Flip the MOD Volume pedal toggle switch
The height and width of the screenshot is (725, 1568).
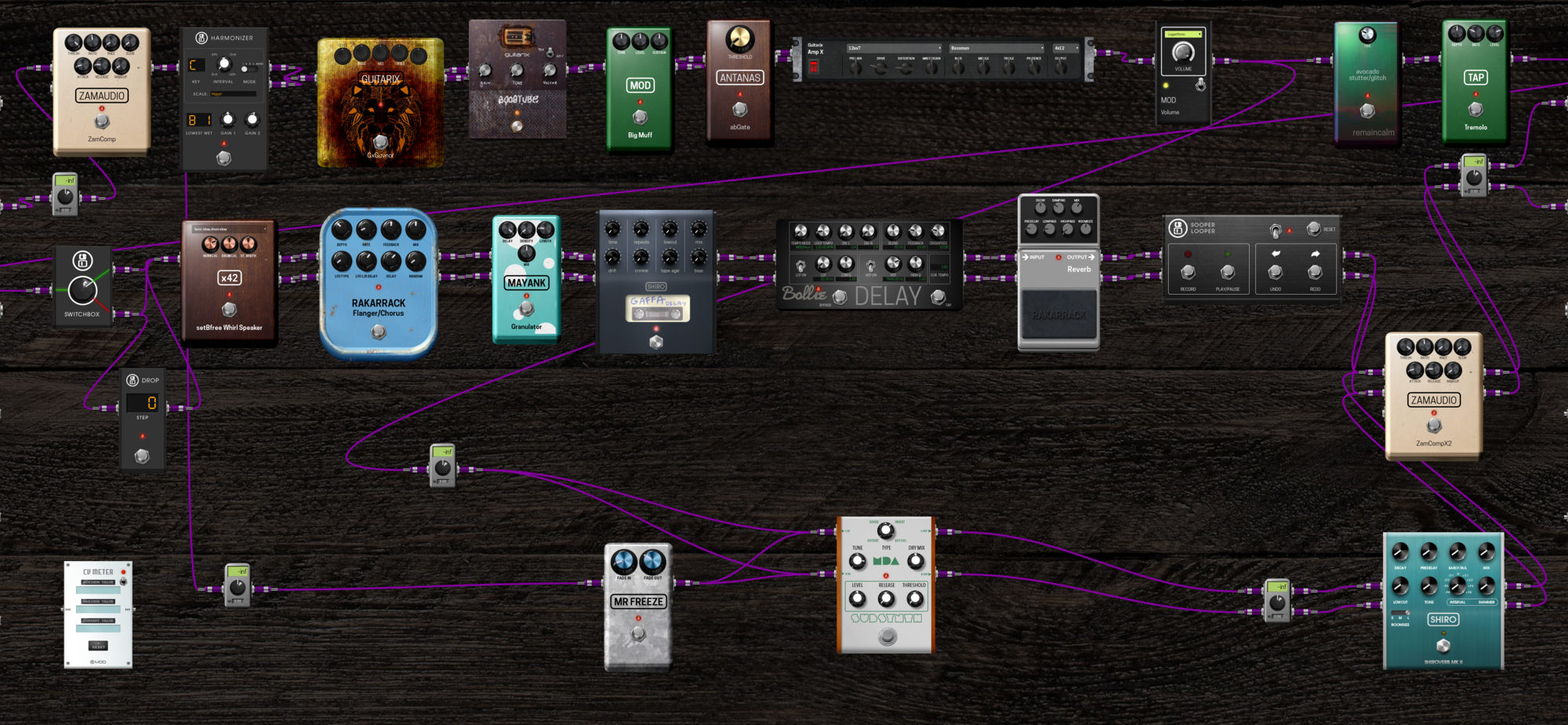1200,84
